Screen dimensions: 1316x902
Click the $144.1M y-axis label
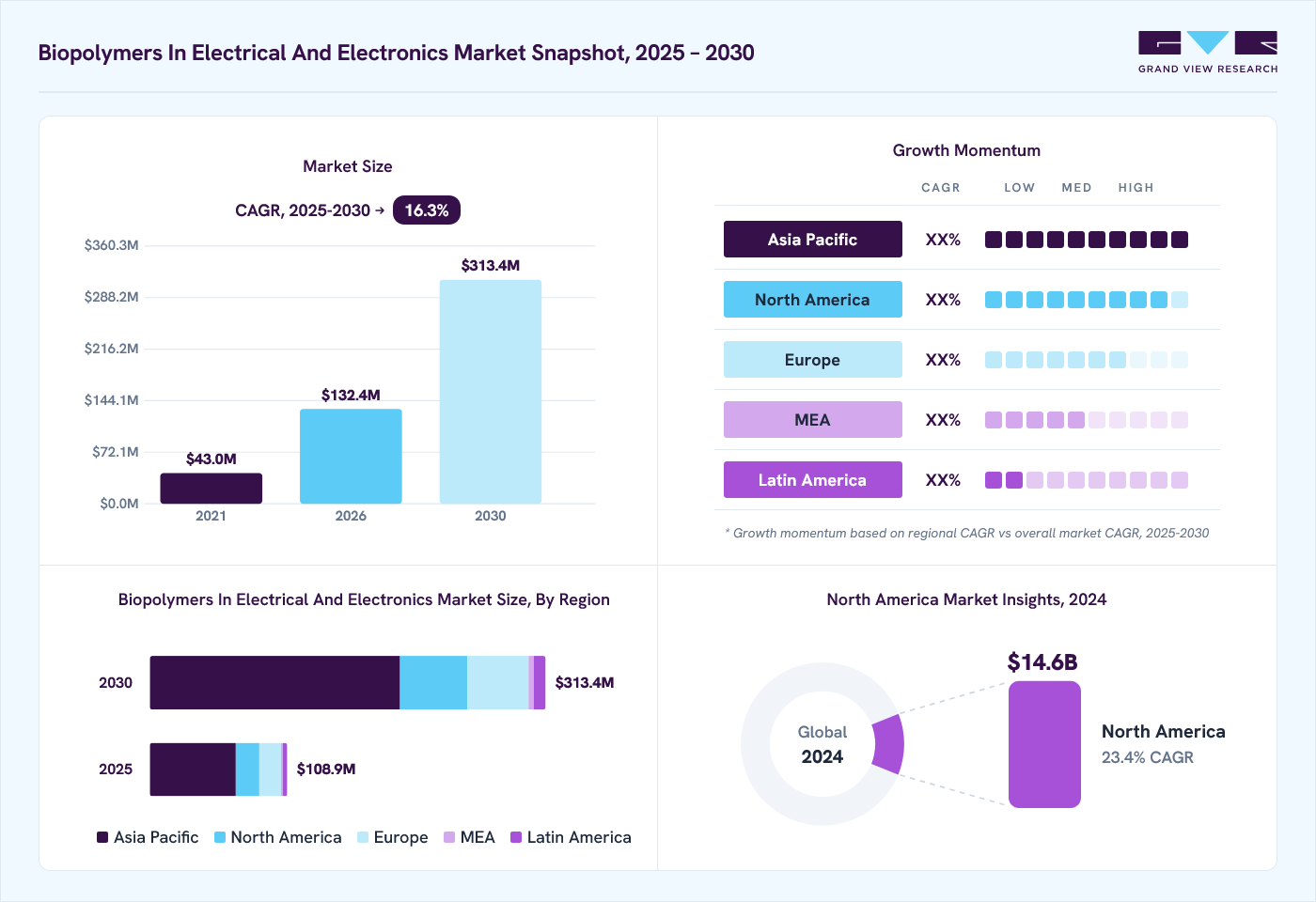pos(112,400)
